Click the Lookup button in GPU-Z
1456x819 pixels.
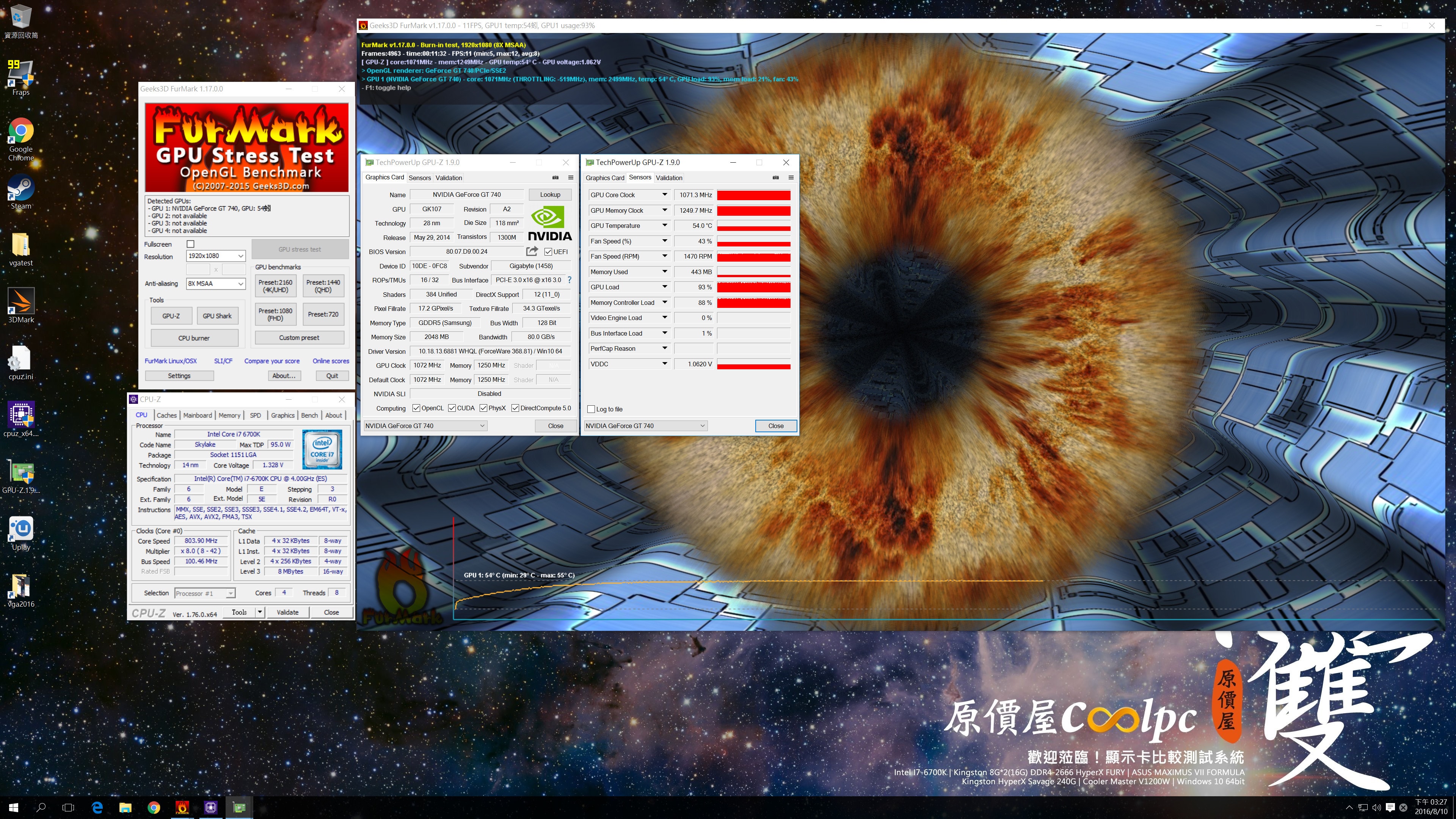(550, 195)
